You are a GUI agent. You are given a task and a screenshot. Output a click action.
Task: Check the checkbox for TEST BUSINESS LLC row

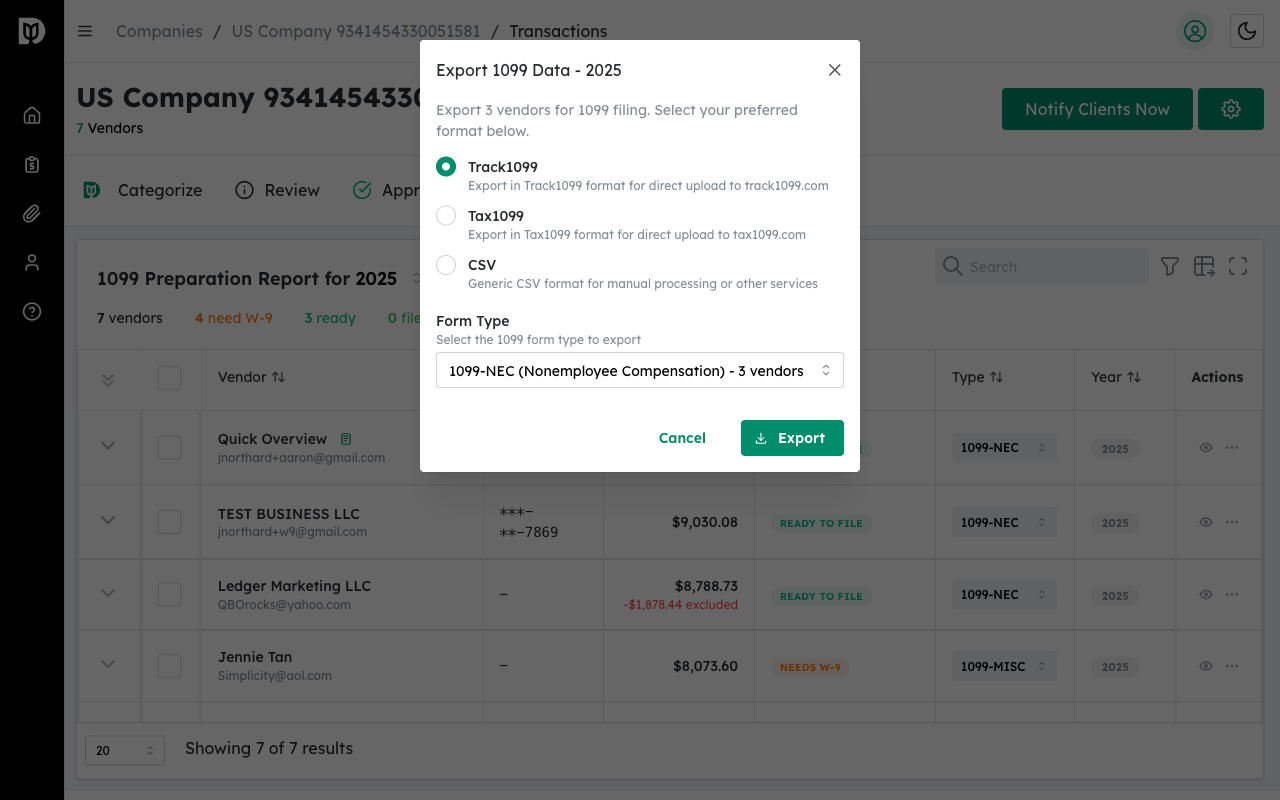point(168,521)
